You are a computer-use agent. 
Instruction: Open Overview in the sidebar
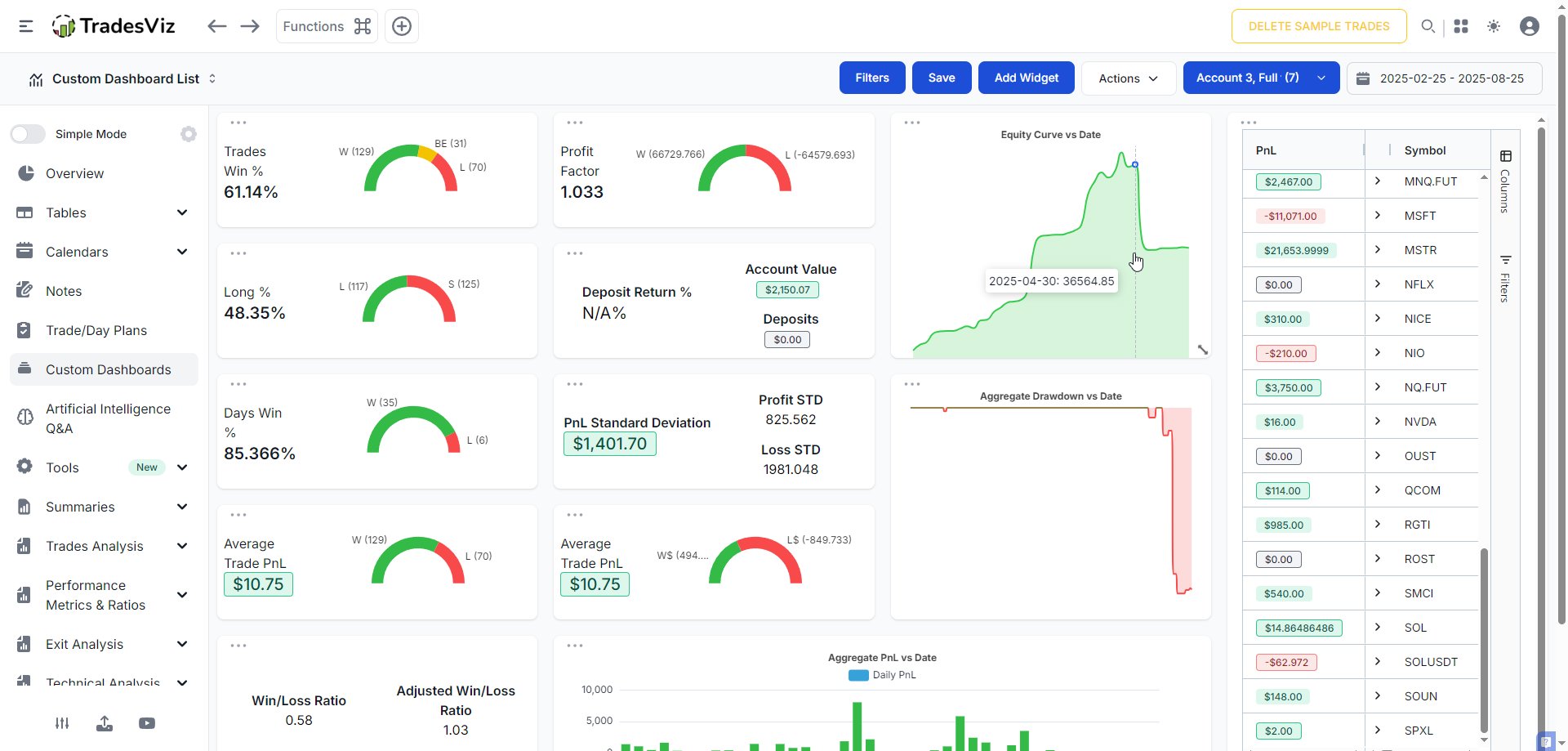pos(104,173)
